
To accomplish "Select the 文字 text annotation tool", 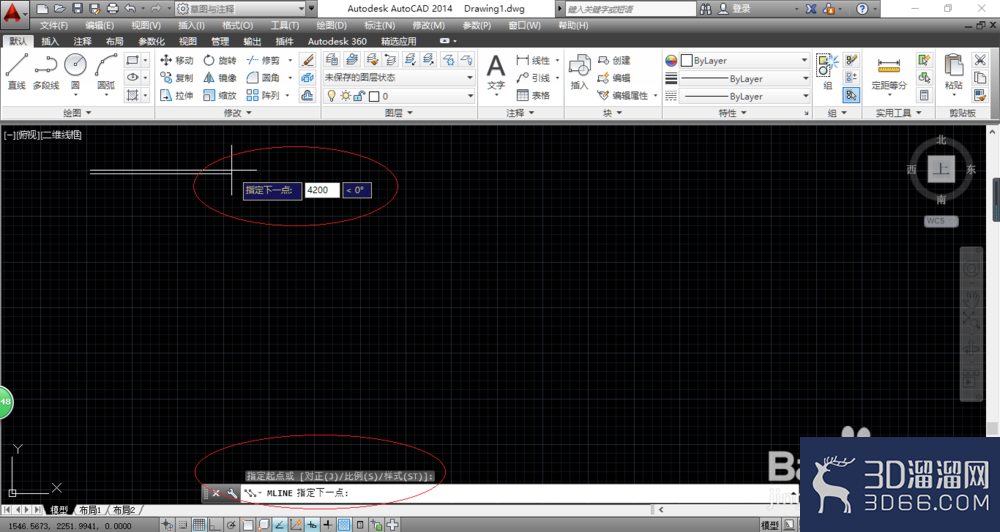I will tap(496, 71).
